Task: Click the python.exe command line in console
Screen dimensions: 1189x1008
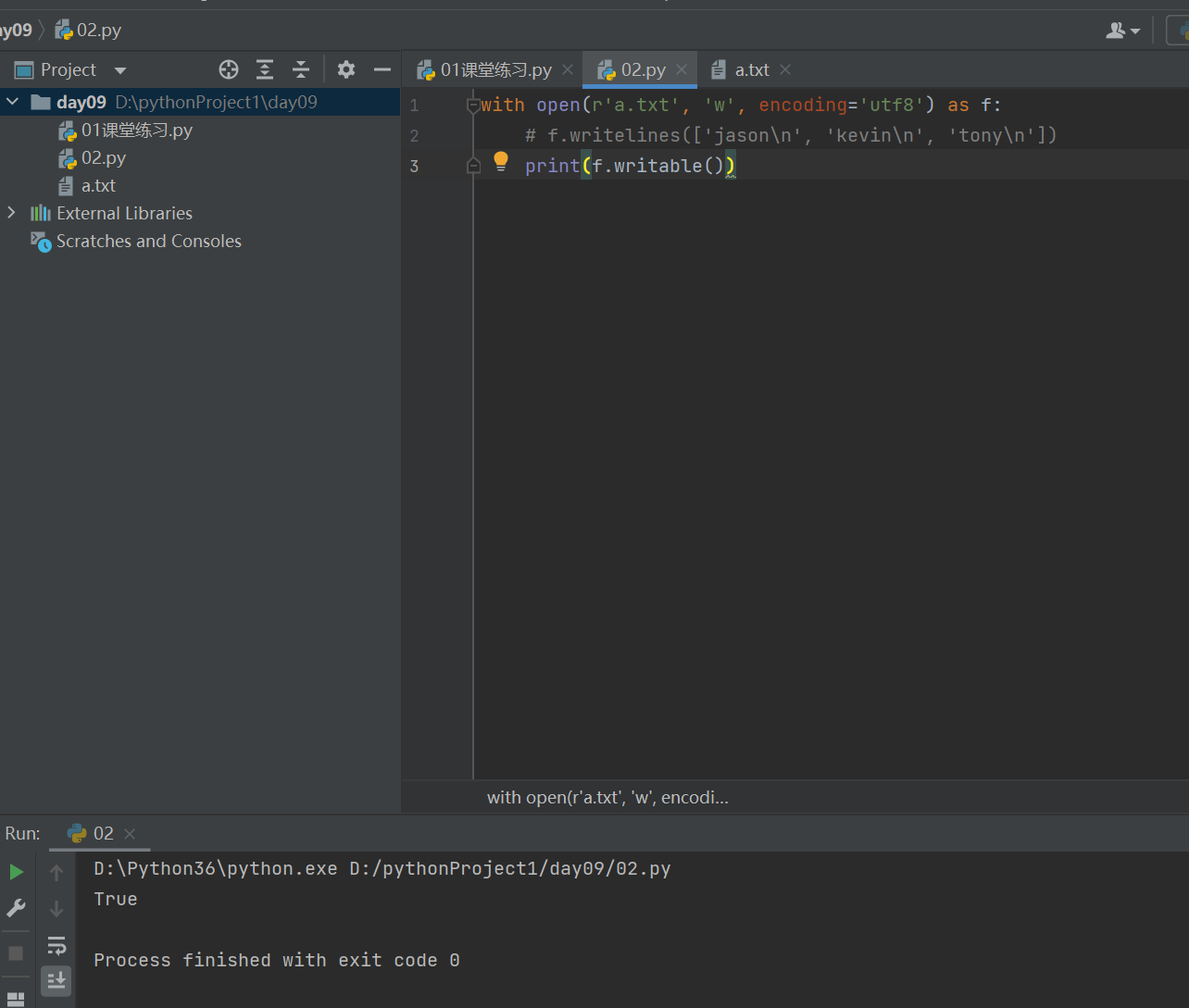Action: (x=382, y=868)
